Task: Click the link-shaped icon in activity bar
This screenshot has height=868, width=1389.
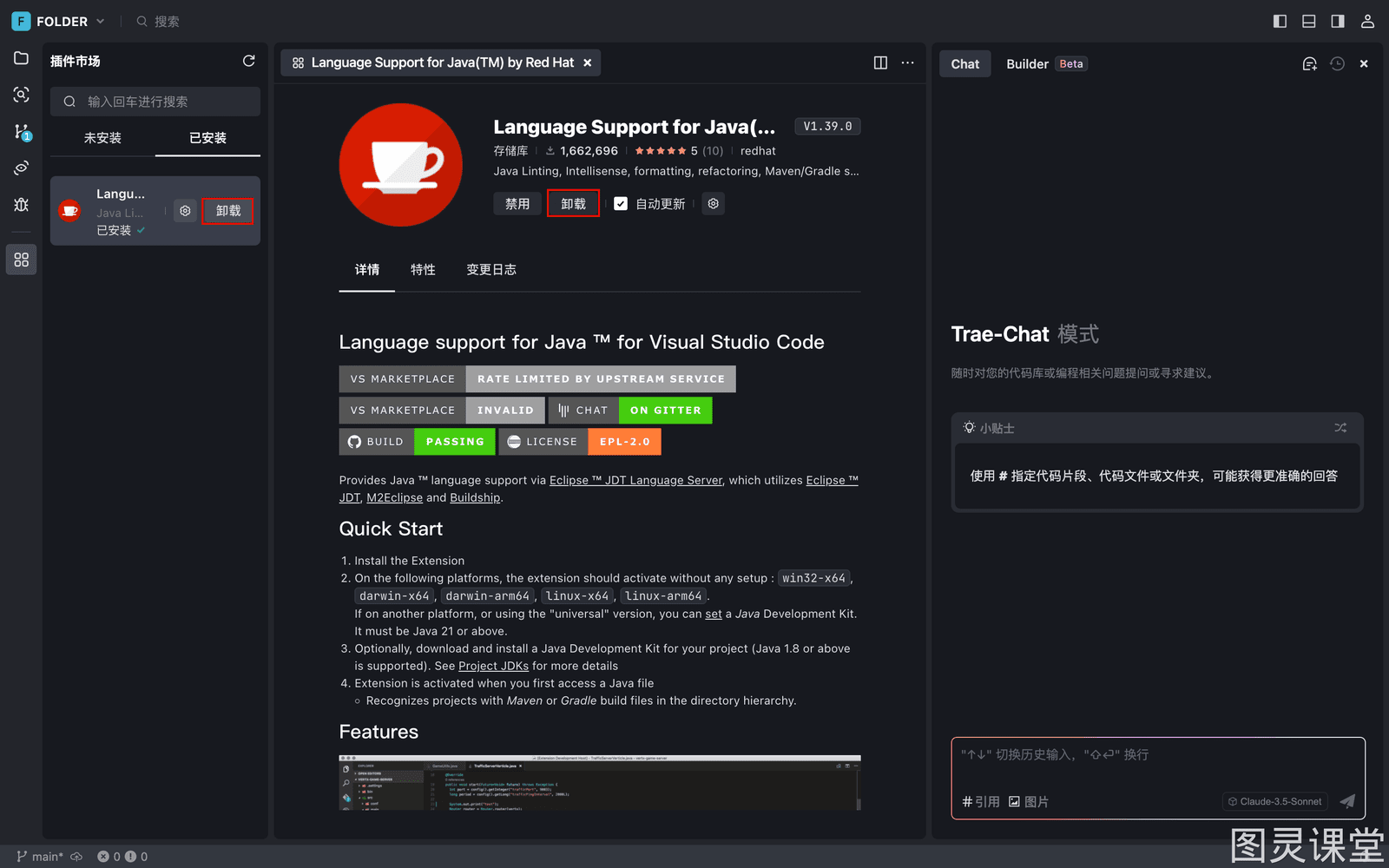Action: 21,168
